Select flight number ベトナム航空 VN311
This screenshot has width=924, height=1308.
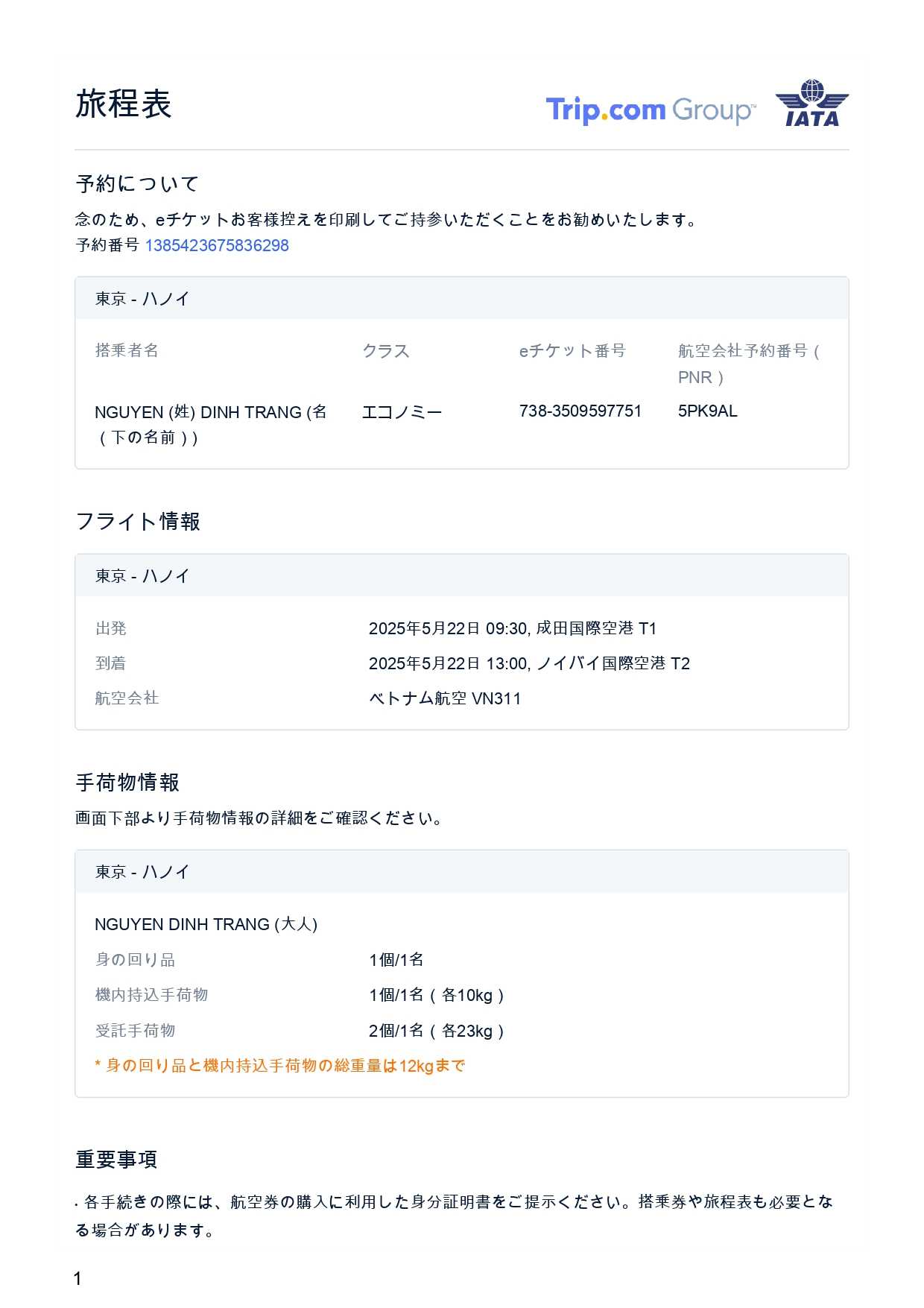coord(445,698)
